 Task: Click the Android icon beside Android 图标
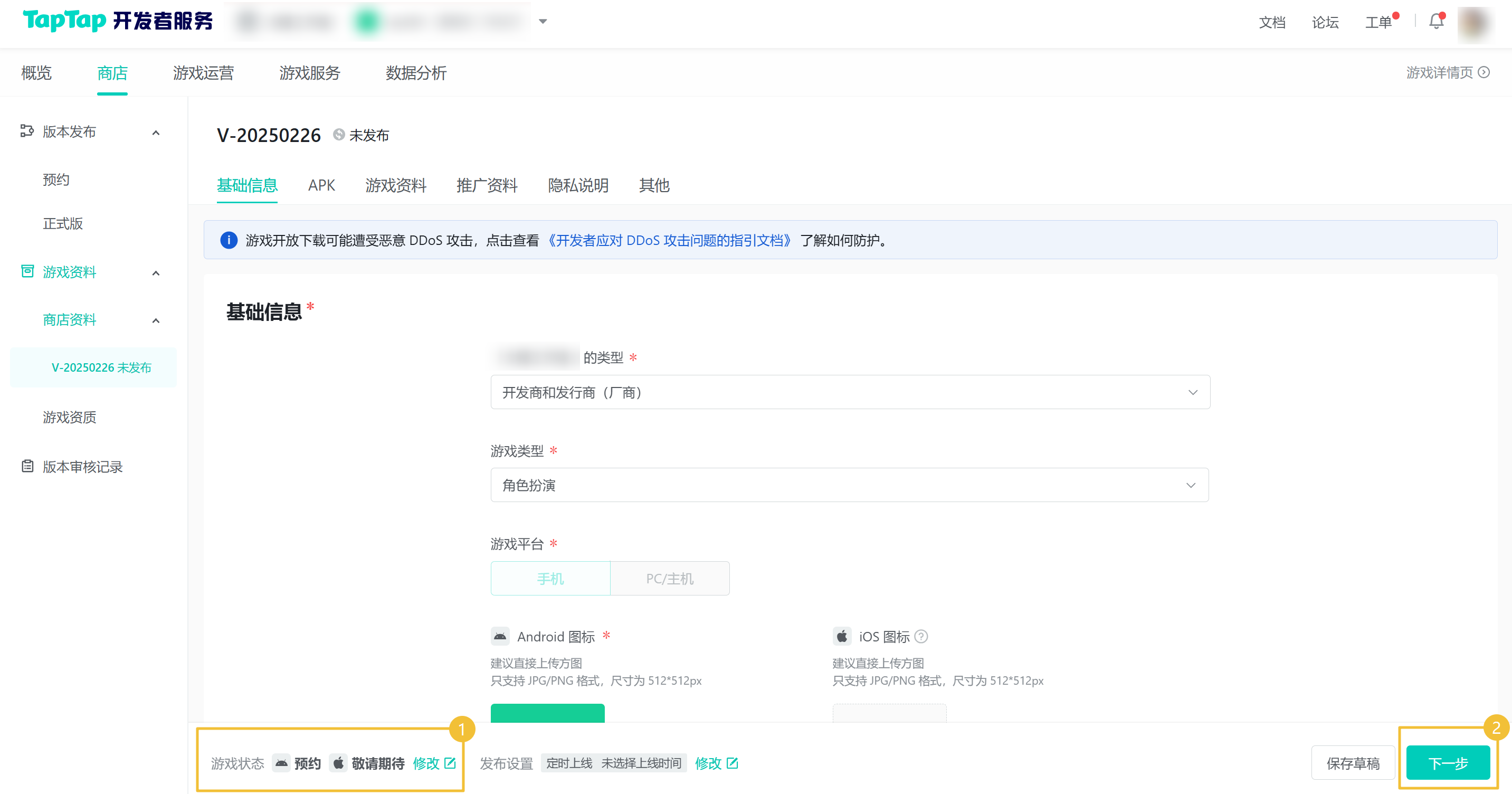click(500, 637)
